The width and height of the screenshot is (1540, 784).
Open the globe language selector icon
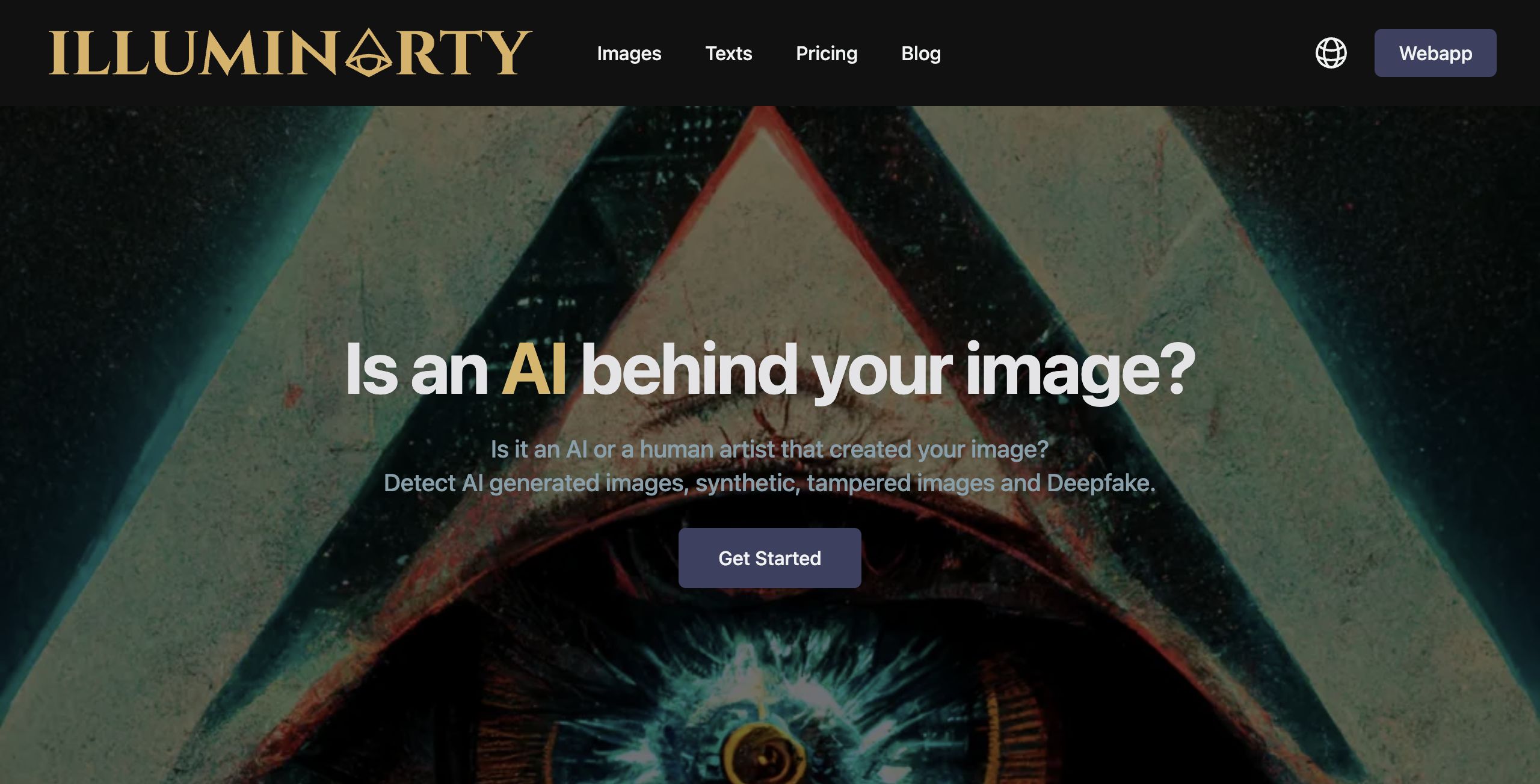1331,53
